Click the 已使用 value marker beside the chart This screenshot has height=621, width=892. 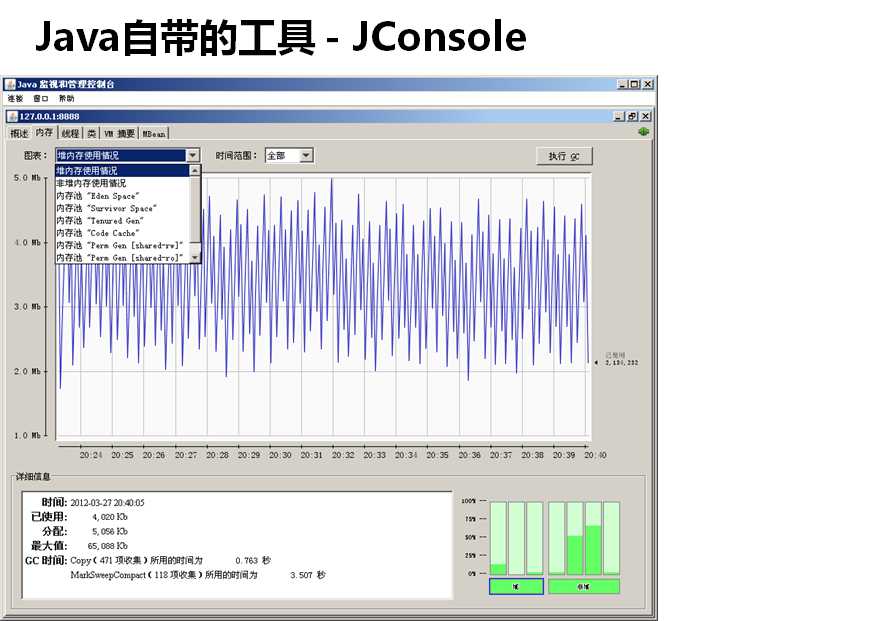point(618,359)
